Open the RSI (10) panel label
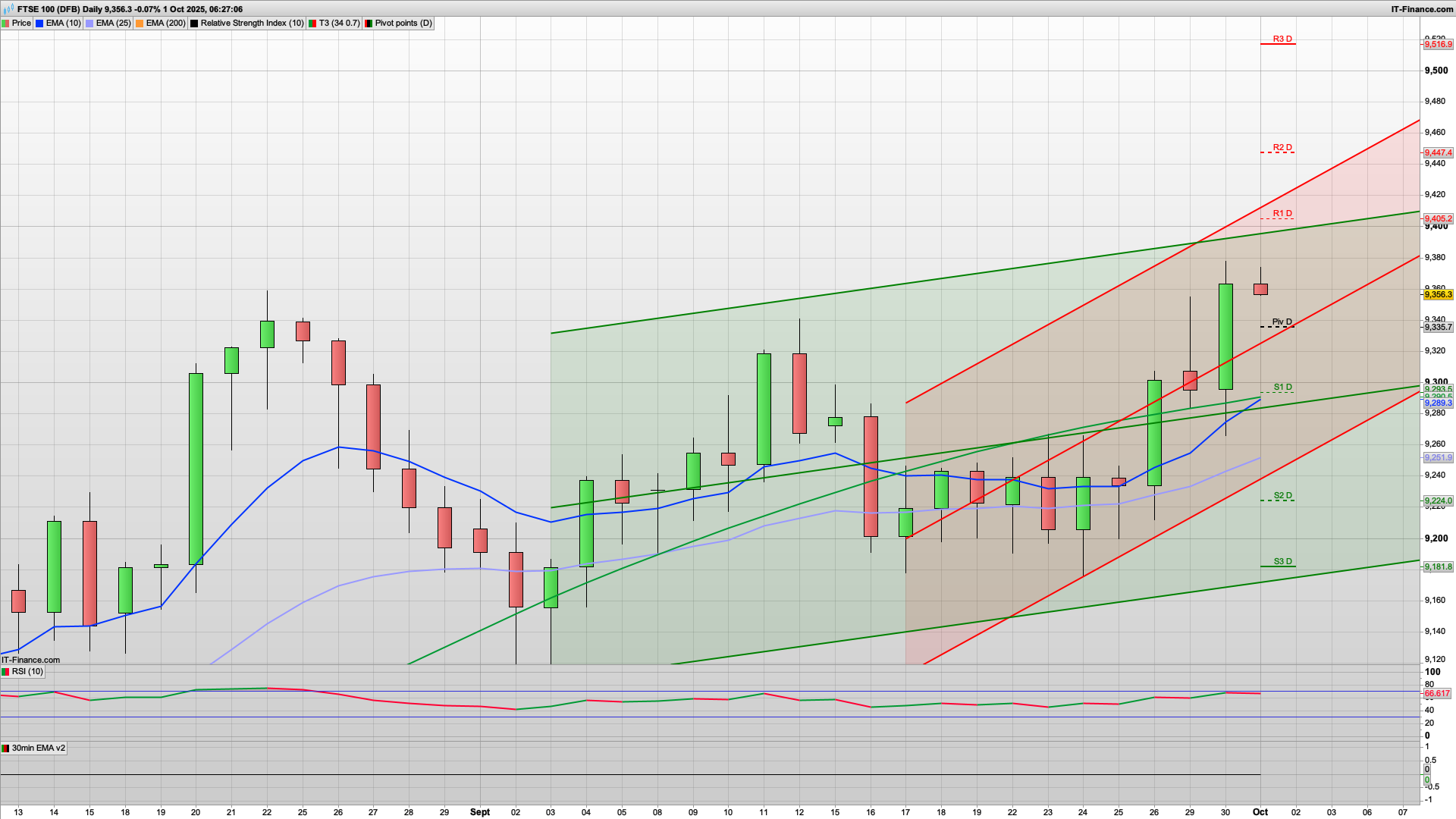The image size is (1456, 819). pyautogui.click(x=23, y=672)
